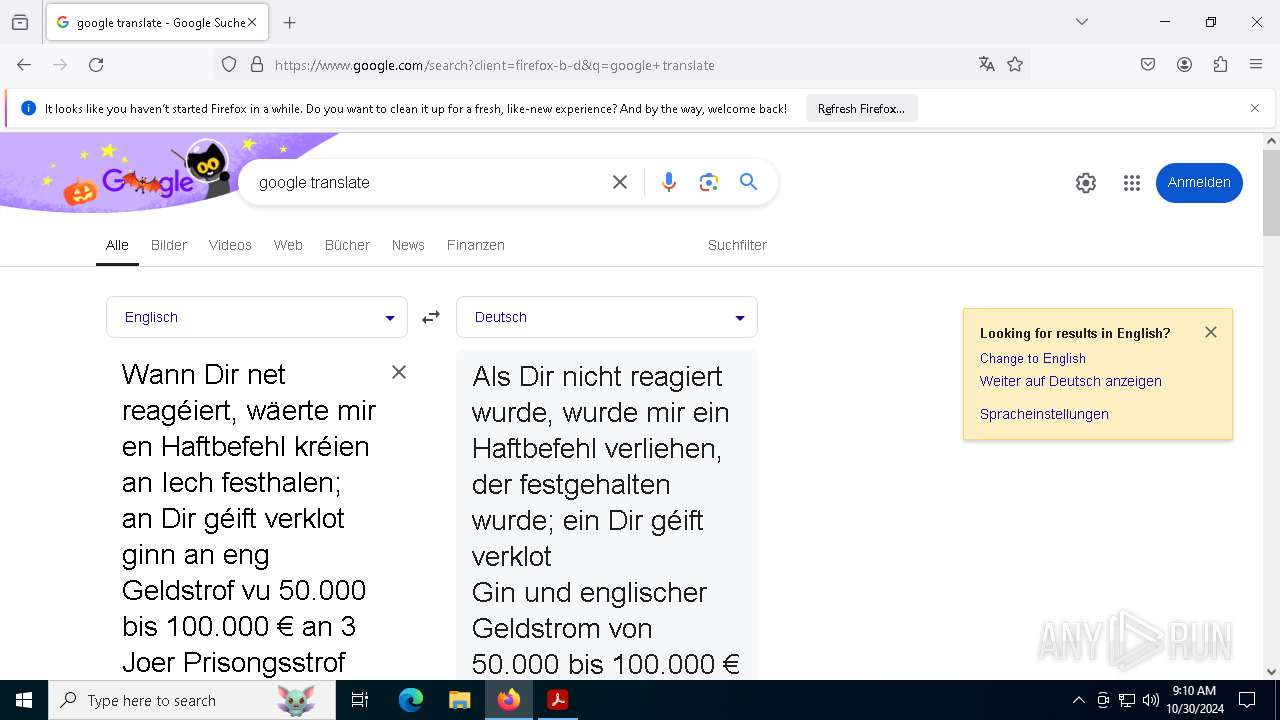Open the Finanzen tab

[x=476, y=245]
